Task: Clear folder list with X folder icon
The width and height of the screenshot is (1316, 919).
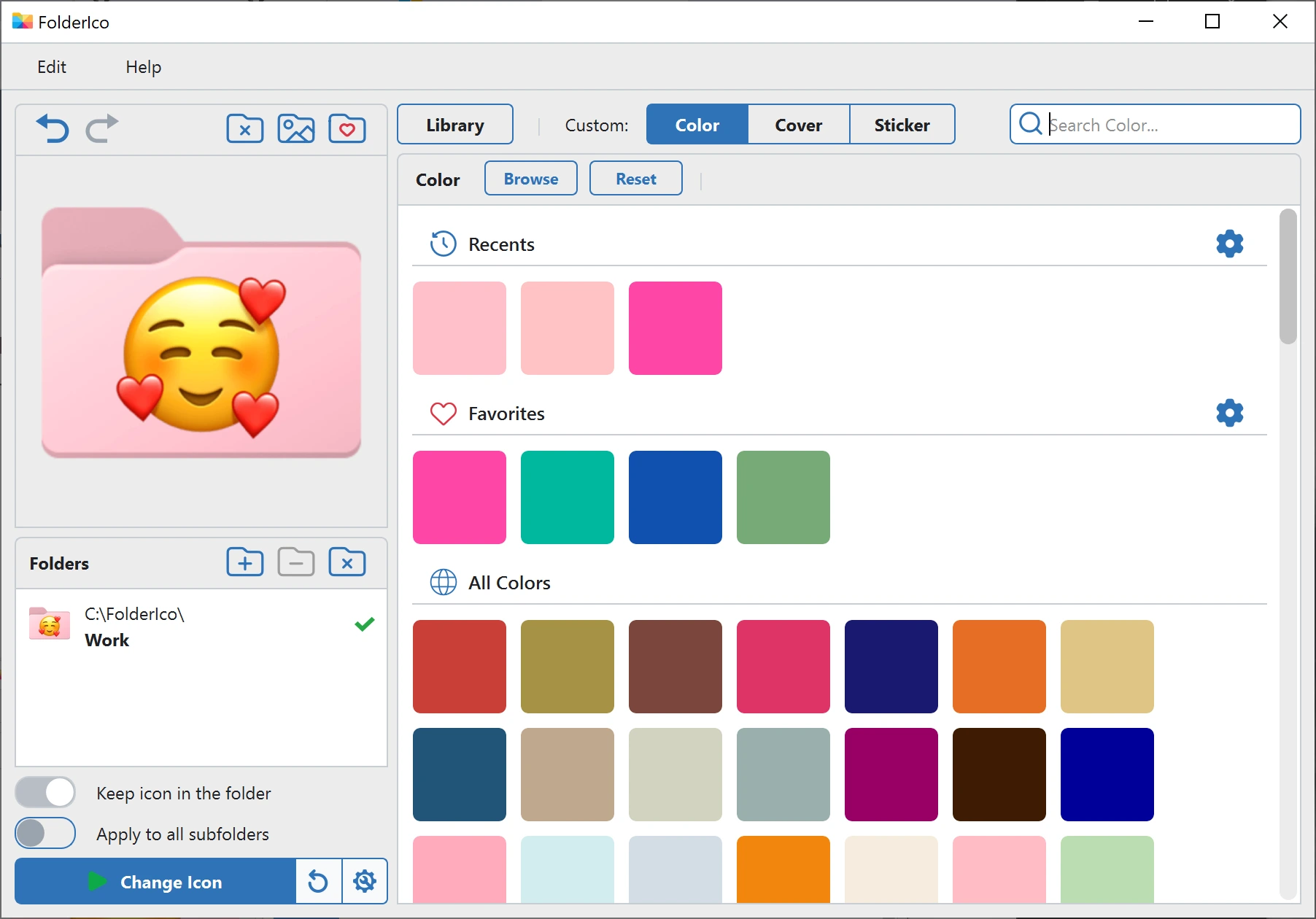Action: pyautogui.click(x=347, y=562)
